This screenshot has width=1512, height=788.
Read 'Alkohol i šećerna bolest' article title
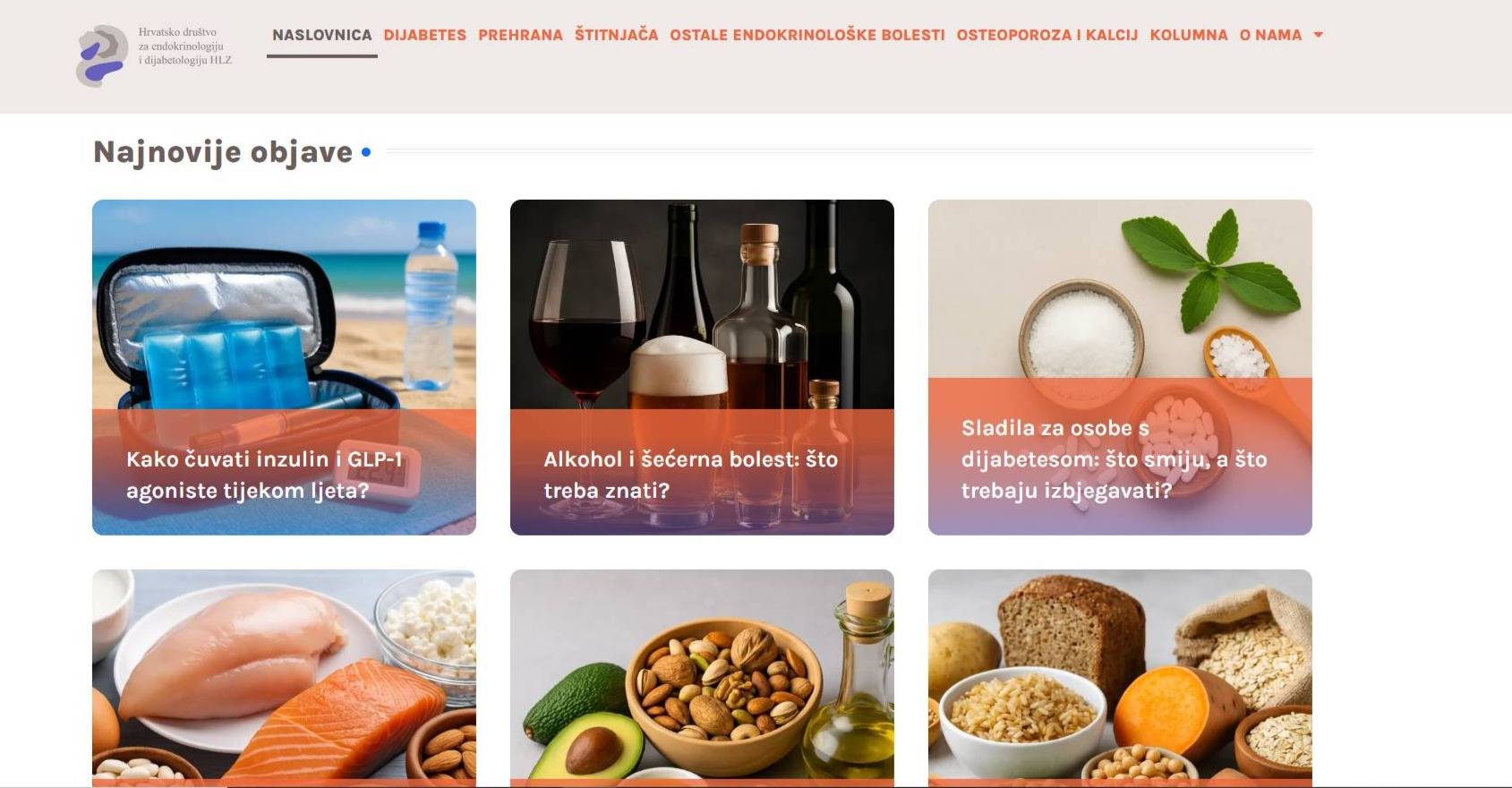(690, 475)
